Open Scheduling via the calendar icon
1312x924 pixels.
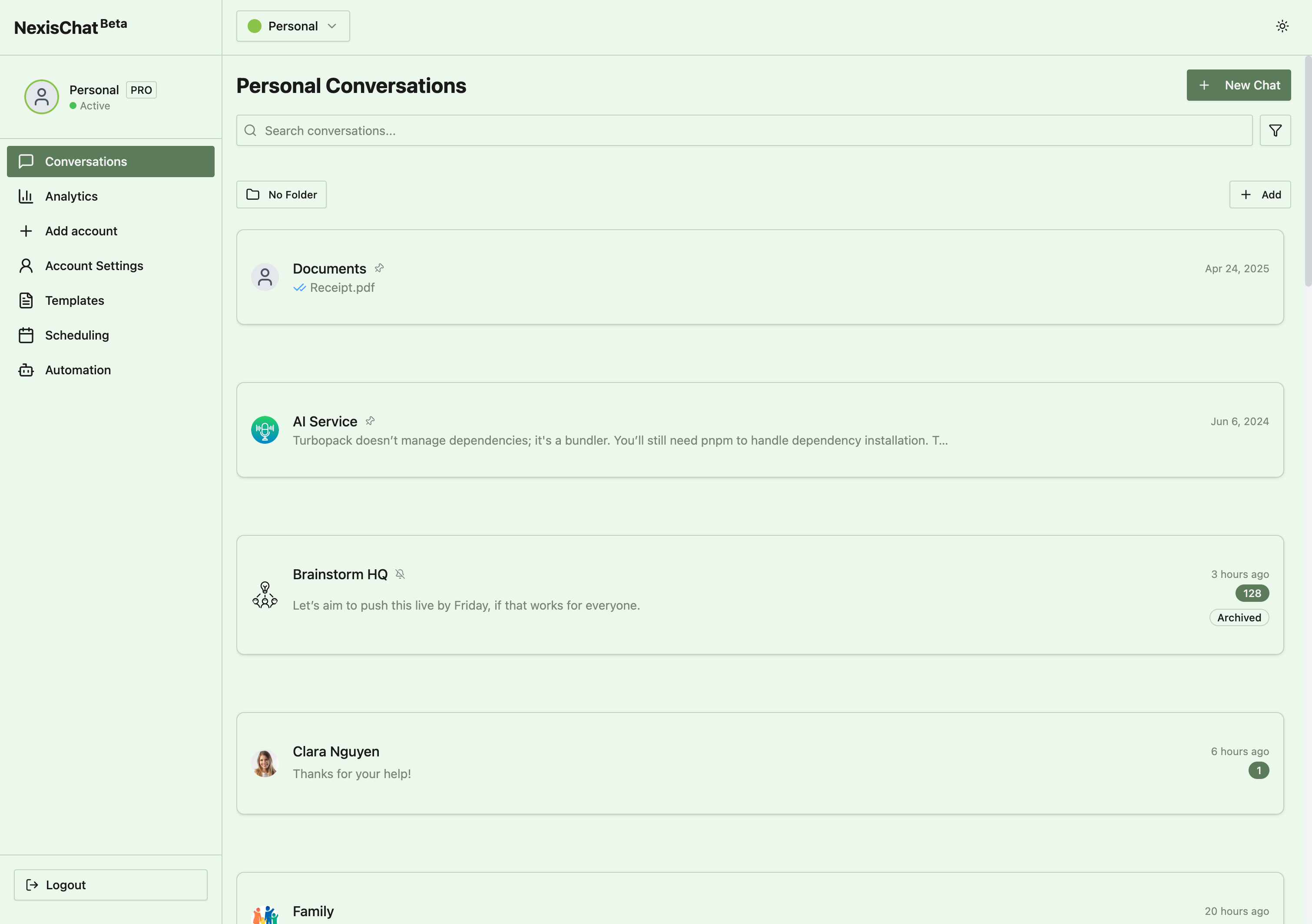point(27,335)
